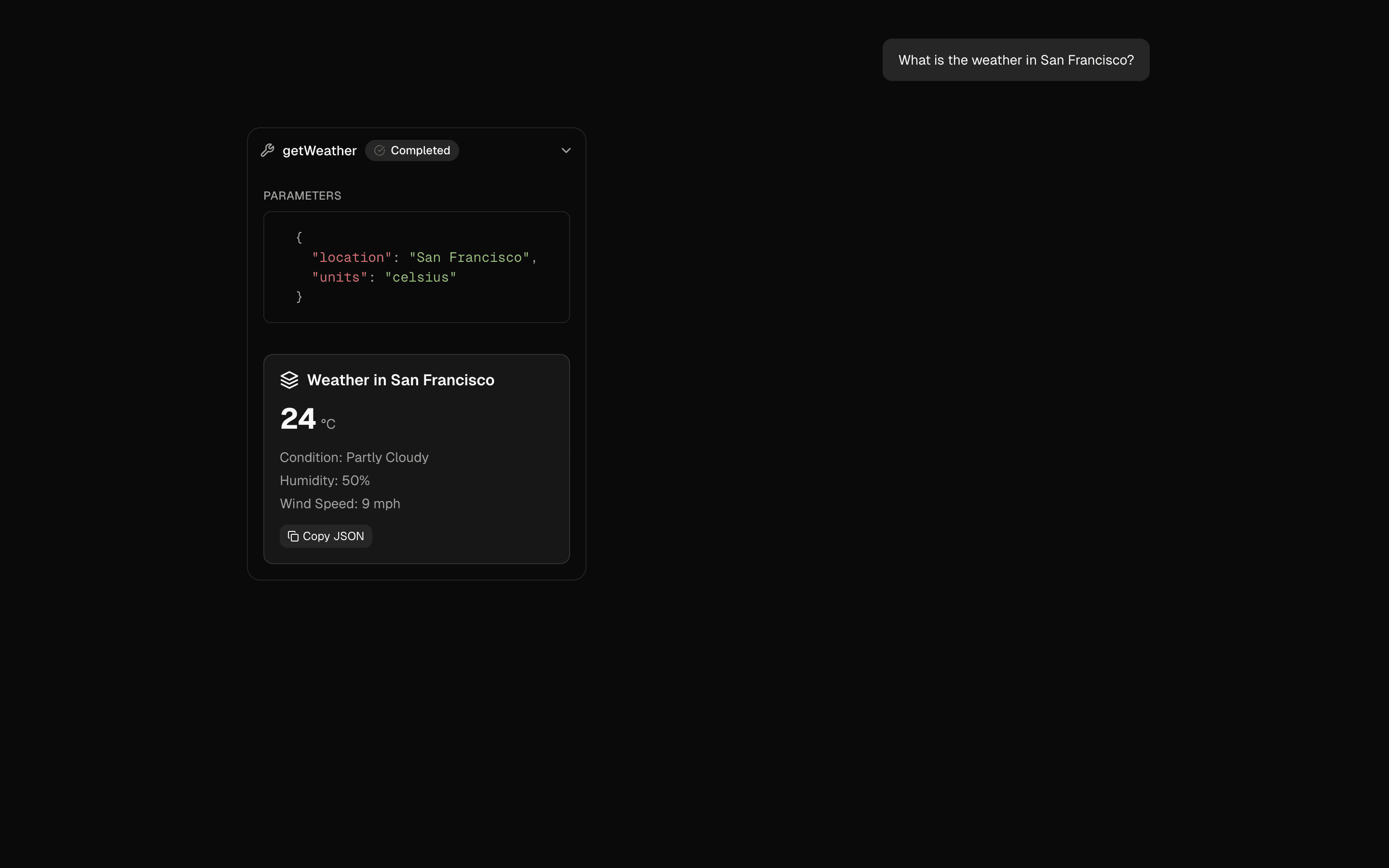The width and height of the screenshot is (1389, 868).
Task: Click the user message asking about San Francisco weather
Action: pyautogui.click(x=1015, y=60)
